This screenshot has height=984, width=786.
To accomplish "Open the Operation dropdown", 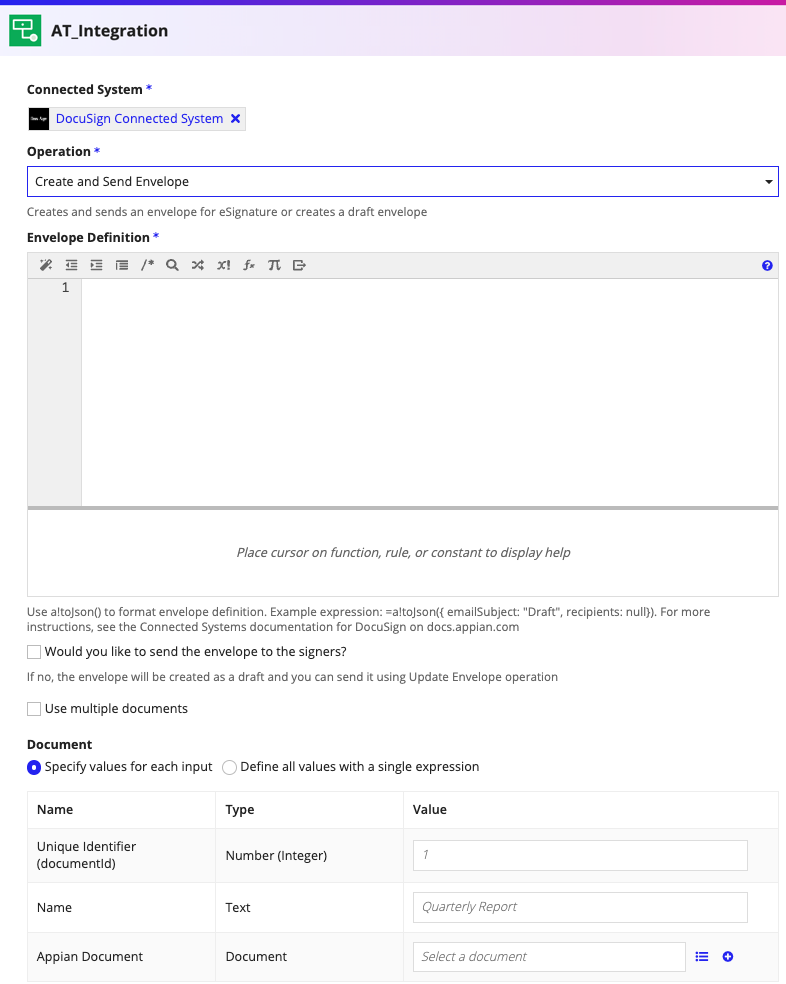I will tap(402, 181).
